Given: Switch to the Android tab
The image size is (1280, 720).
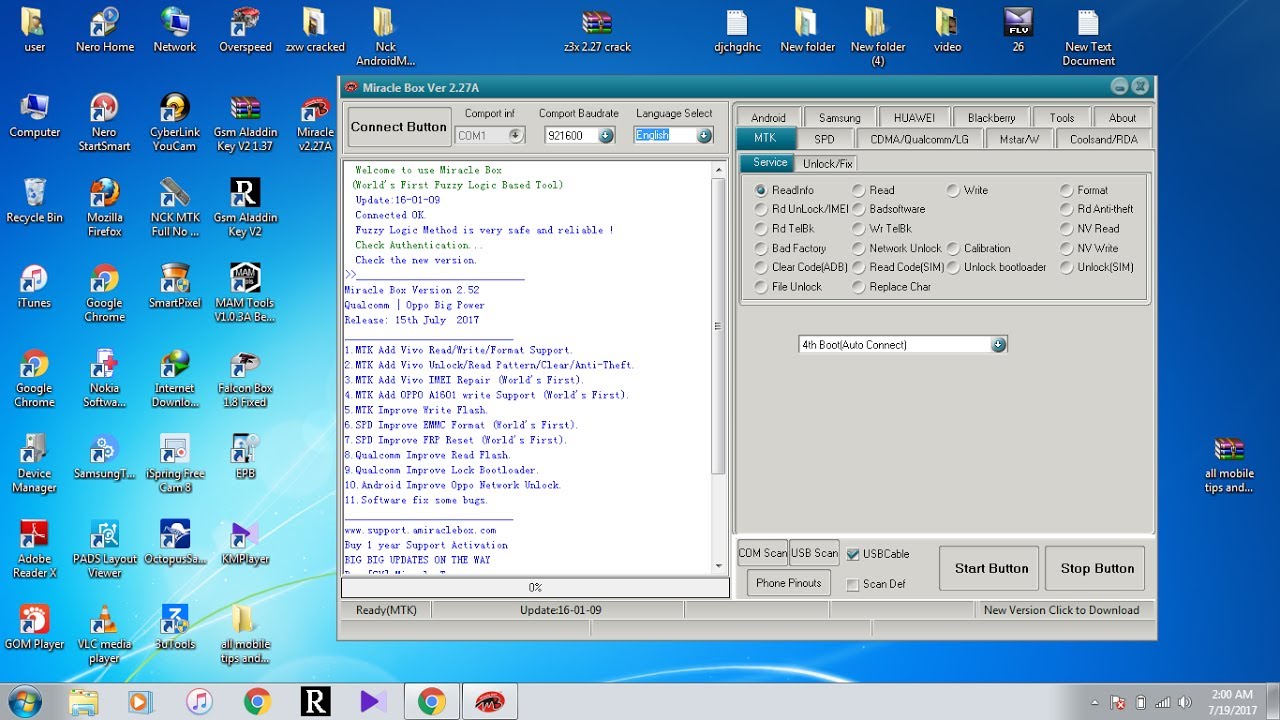Looking at the screenshot, I should [768, 117].
